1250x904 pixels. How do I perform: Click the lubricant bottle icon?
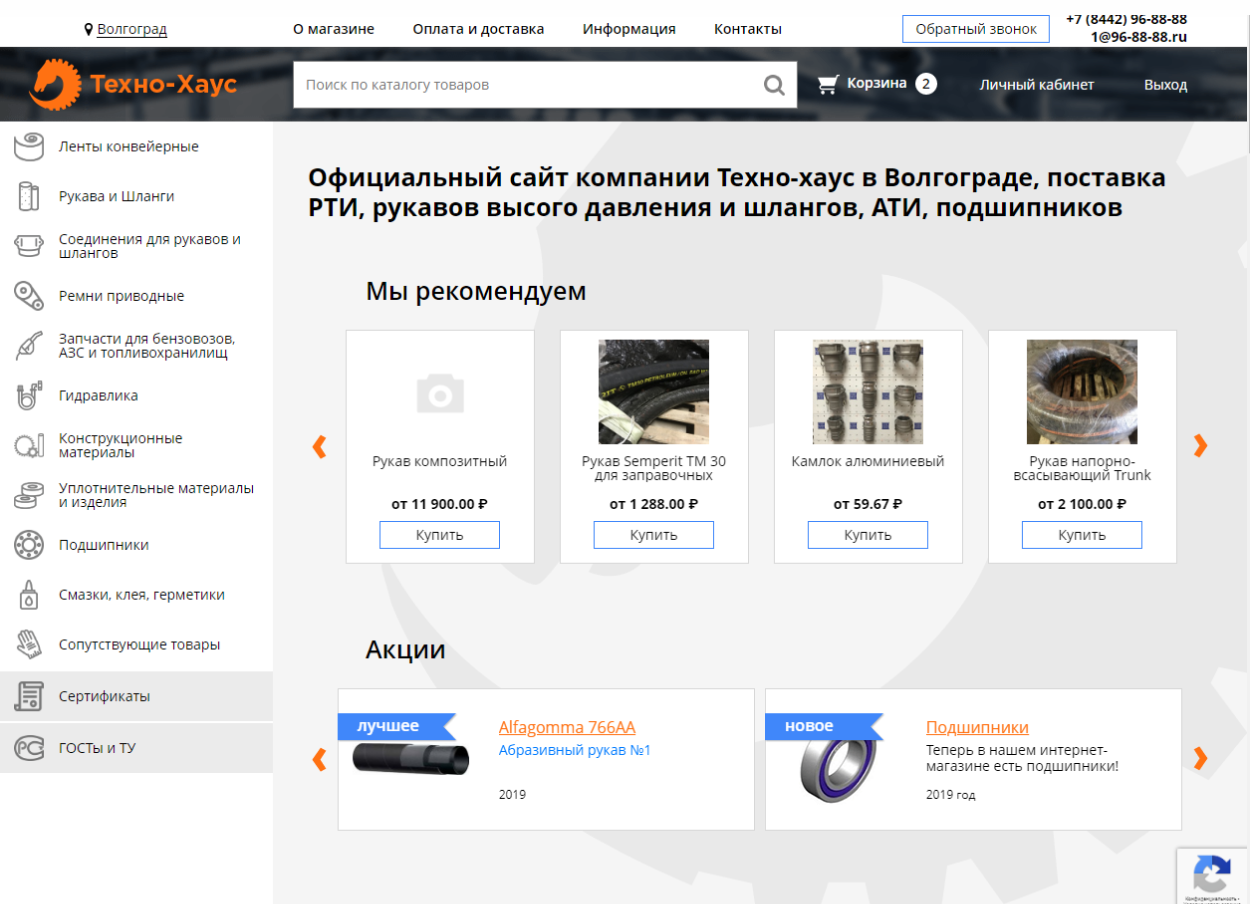29,595
